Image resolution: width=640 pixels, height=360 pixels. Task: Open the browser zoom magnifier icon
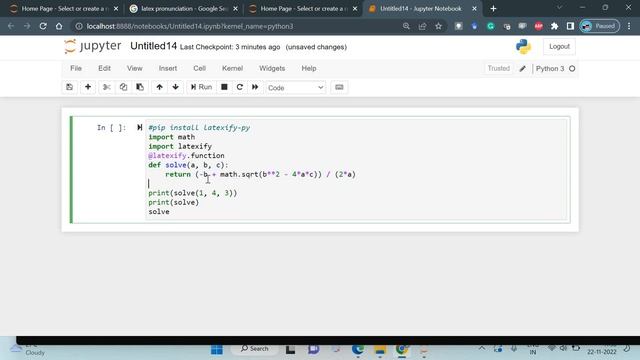pos(406,26)
